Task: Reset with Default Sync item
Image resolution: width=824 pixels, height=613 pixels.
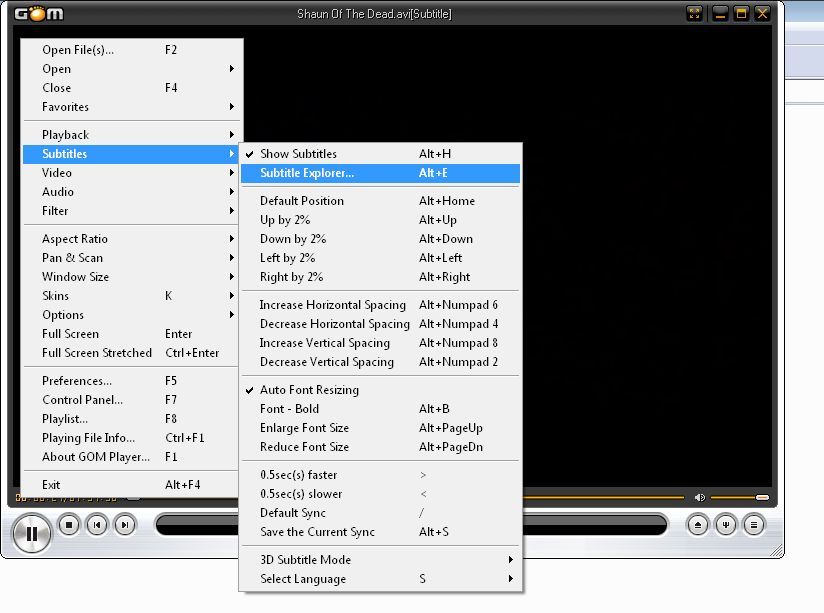Action: coord(380,513)
